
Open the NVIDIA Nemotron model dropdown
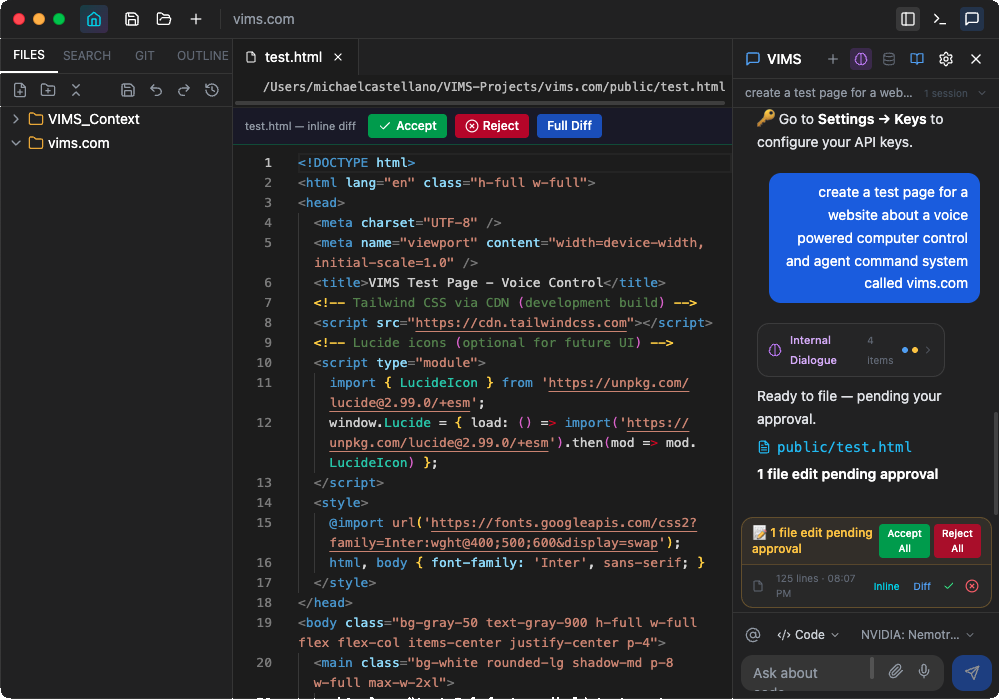click(917, 635)
